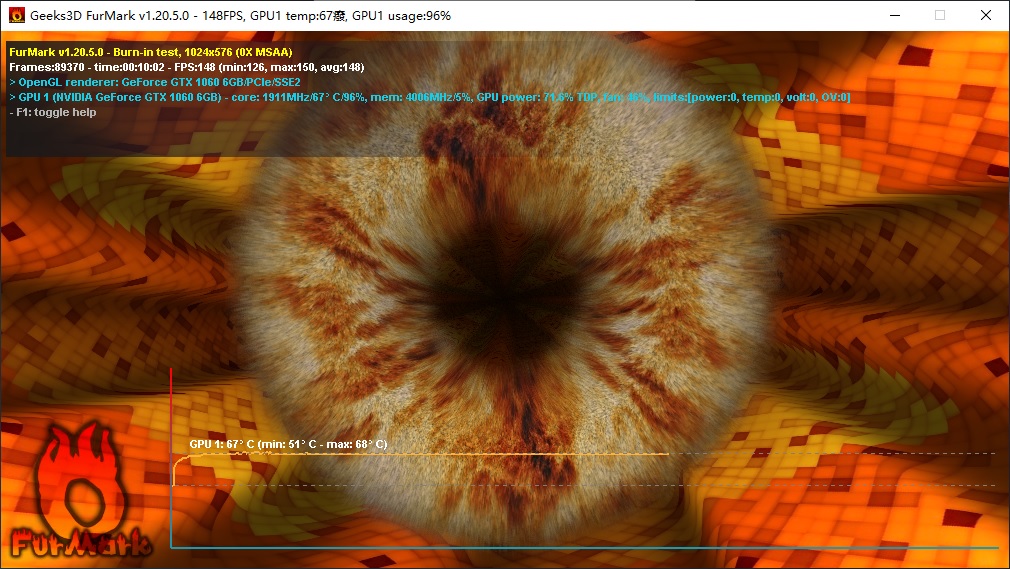This screenshot has width=1010, height=569.
Task: Click the FurMark app icon in title bar
Action: 17,15
